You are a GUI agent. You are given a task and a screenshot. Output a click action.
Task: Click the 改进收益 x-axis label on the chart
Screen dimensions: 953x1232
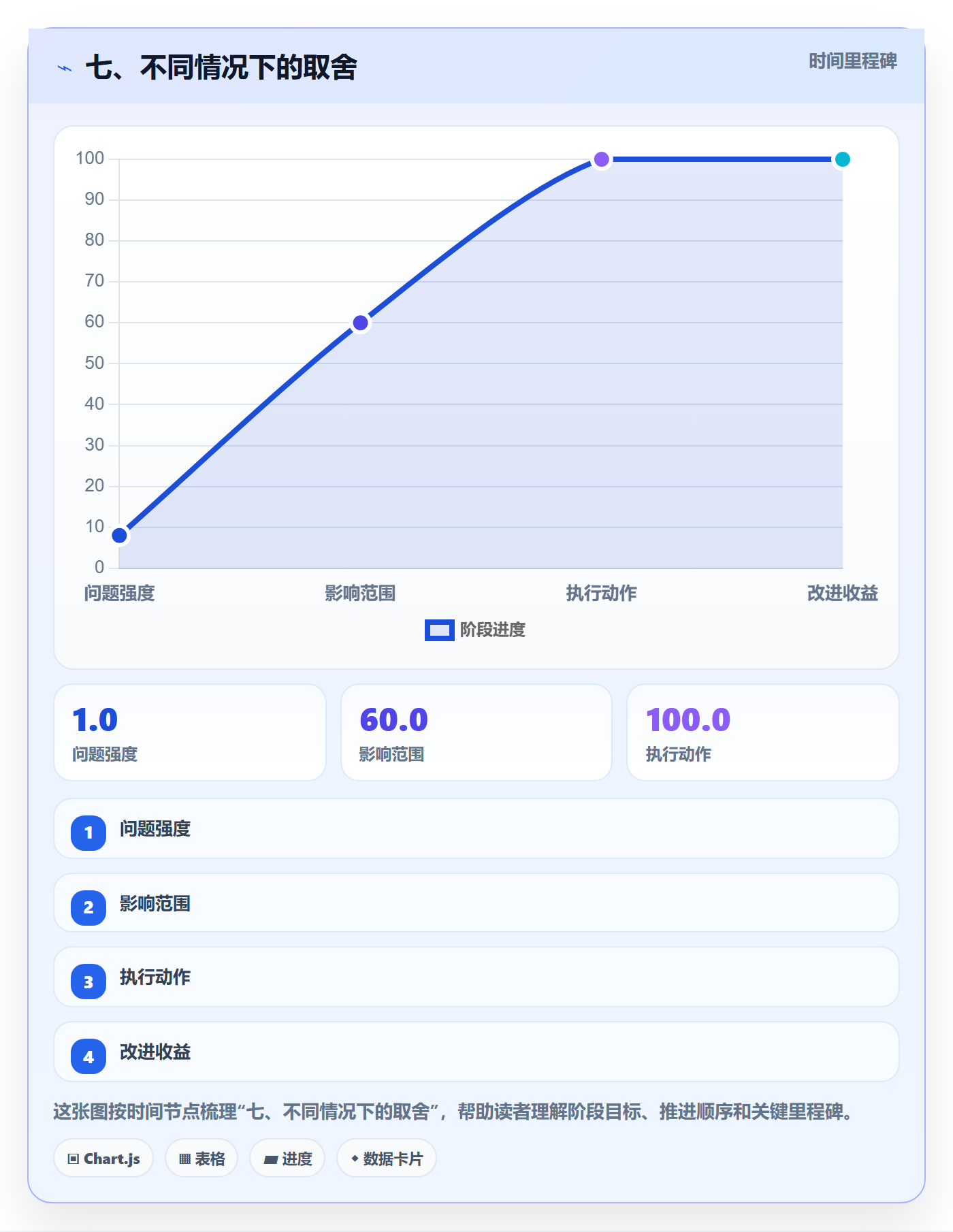click(x=843, y=594)
